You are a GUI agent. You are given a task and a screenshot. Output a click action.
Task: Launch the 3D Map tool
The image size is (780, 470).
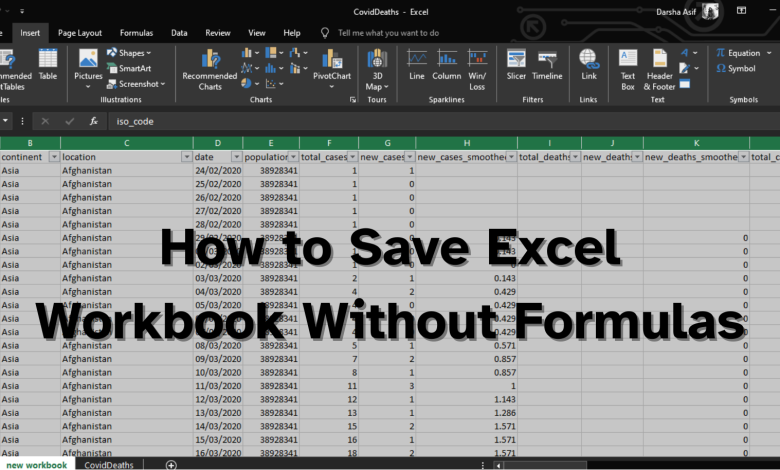(376, 68)
